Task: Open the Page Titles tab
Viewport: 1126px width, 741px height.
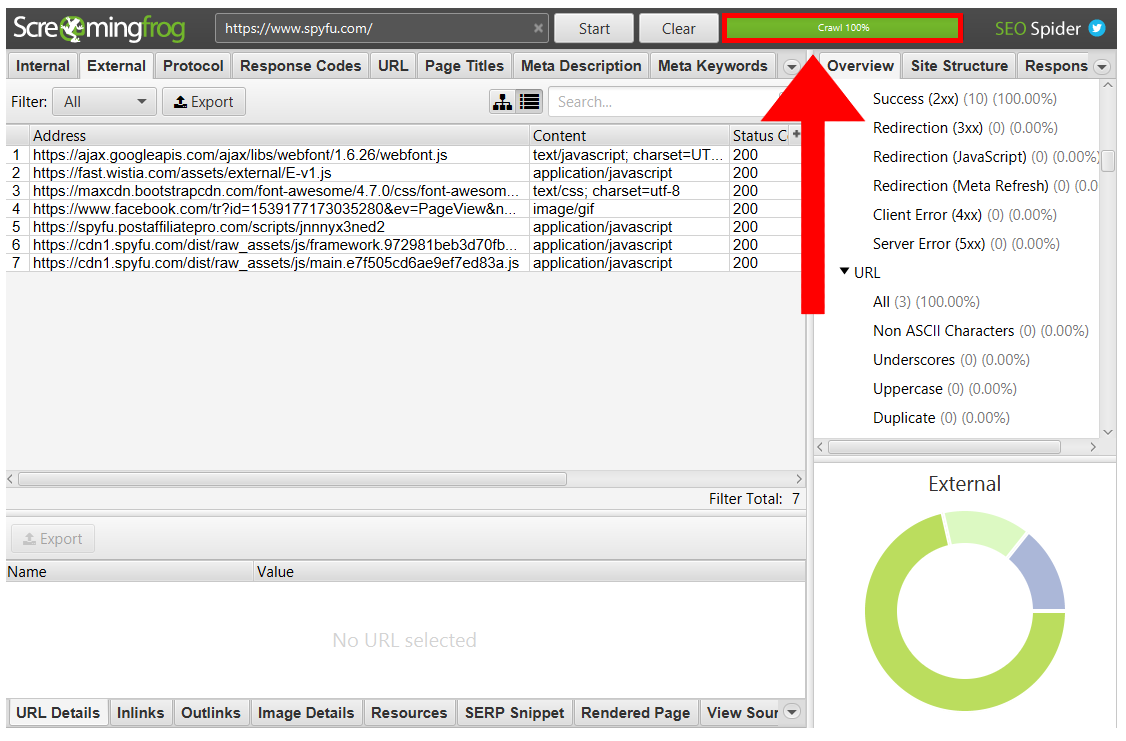Action: tap(465, 66)
